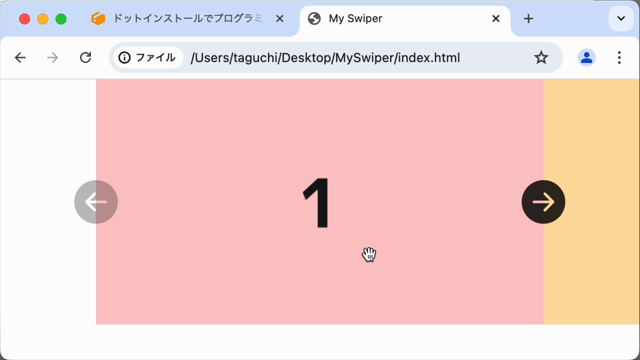640x360 pixels.
Task: Click the yellow macOS minimize button
Action: [43, 19]
